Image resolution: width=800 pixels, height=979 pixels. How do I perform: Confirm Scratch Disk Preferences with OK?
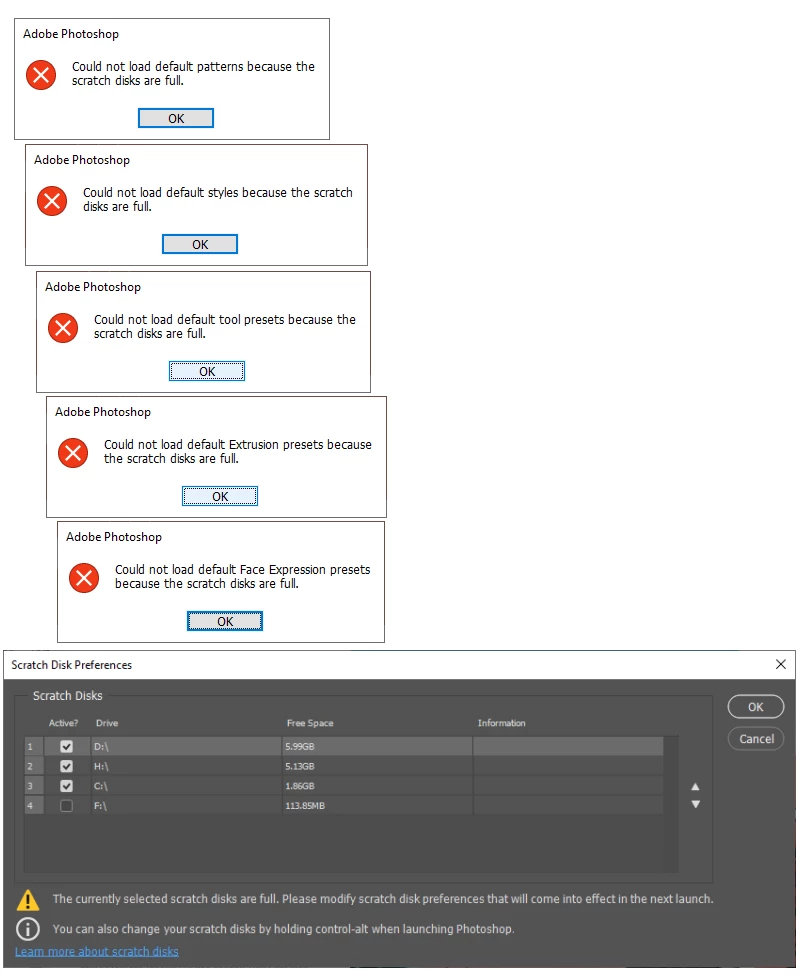[x=756, y=707]
